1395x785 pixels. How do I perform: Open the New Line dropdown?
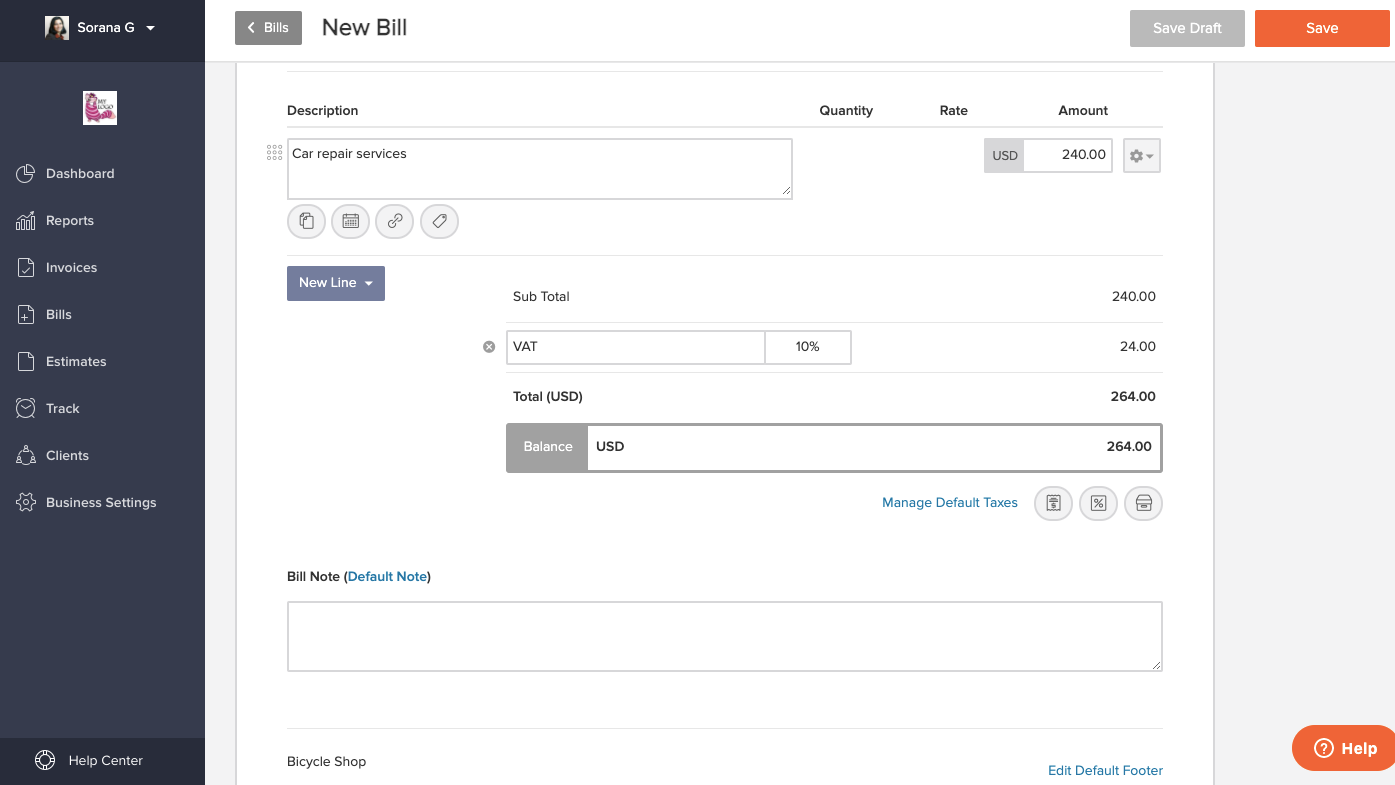click(x=336, y=283)
